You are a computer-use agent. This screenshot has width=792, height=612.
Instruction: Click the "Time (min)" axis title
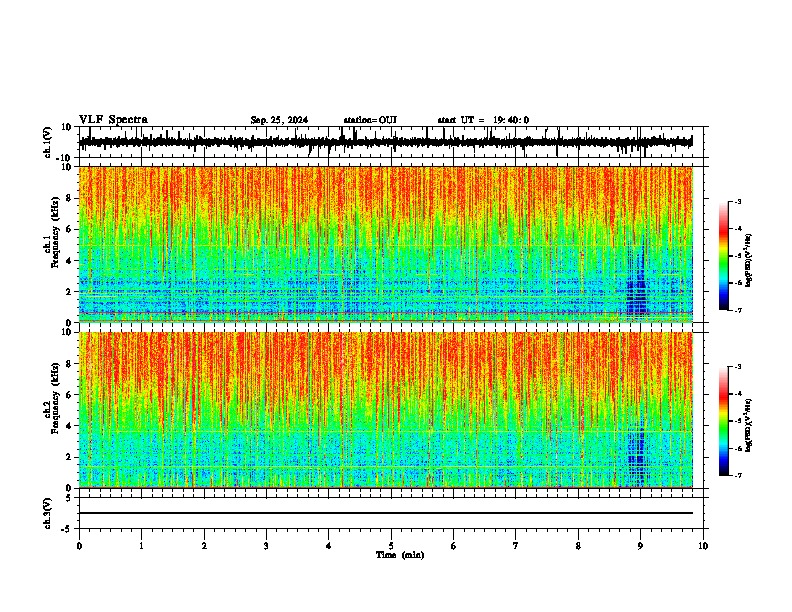click(400, 555)
